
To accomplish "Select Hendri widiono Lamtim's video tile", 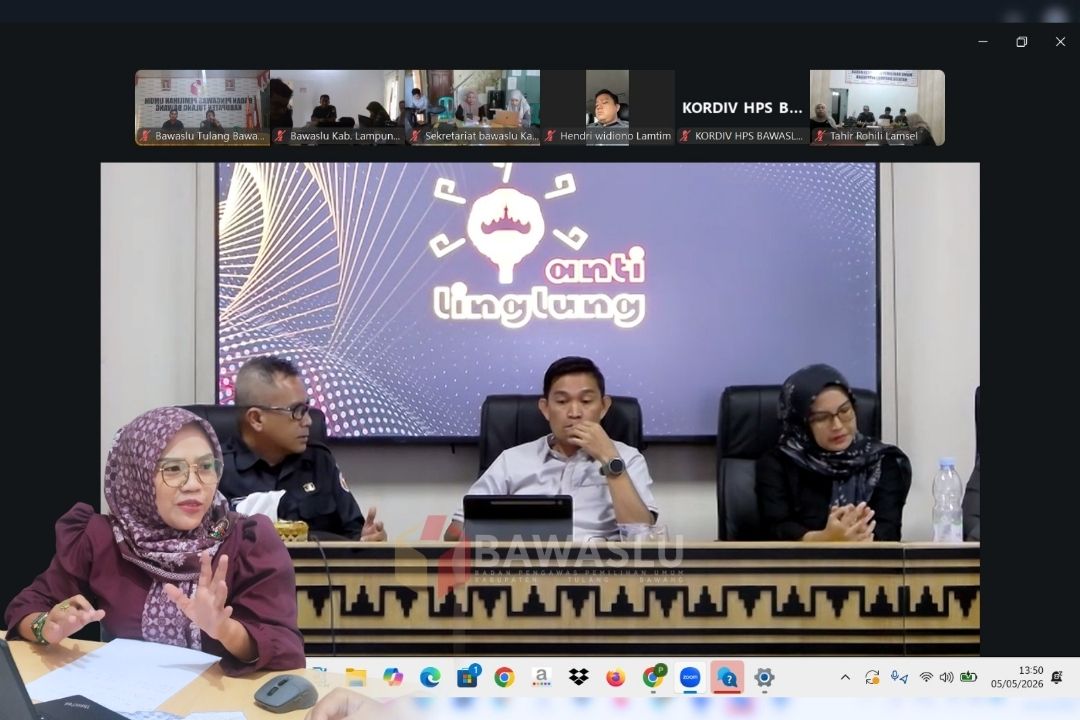I will click(608, 107).
